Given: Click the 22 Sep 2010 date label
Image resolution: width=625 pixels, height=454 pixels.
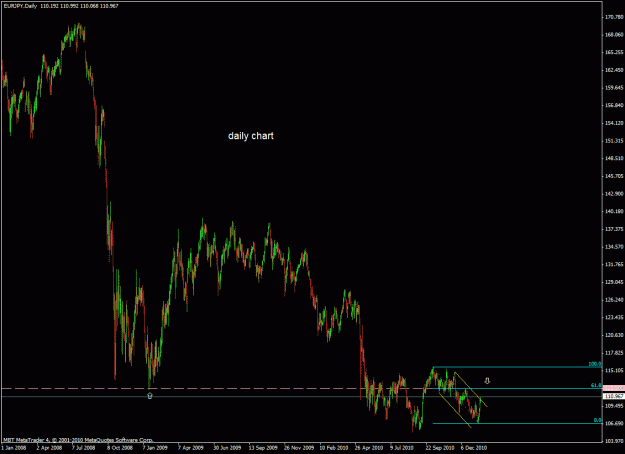Looking at the screenshot, I should 440,448.
